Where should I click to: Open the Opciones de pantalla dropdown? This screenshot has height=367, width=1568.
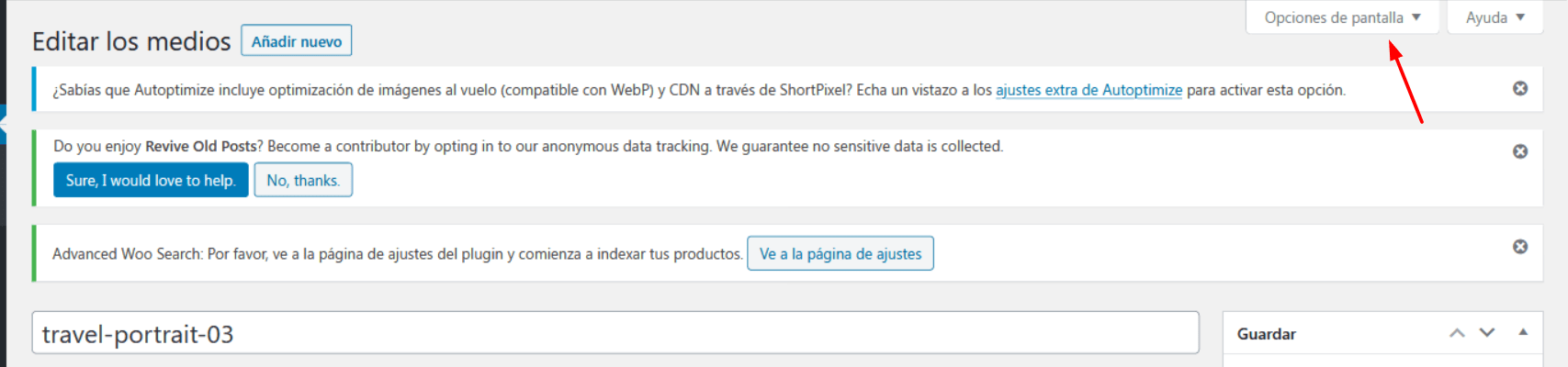tap(1342, 17)
